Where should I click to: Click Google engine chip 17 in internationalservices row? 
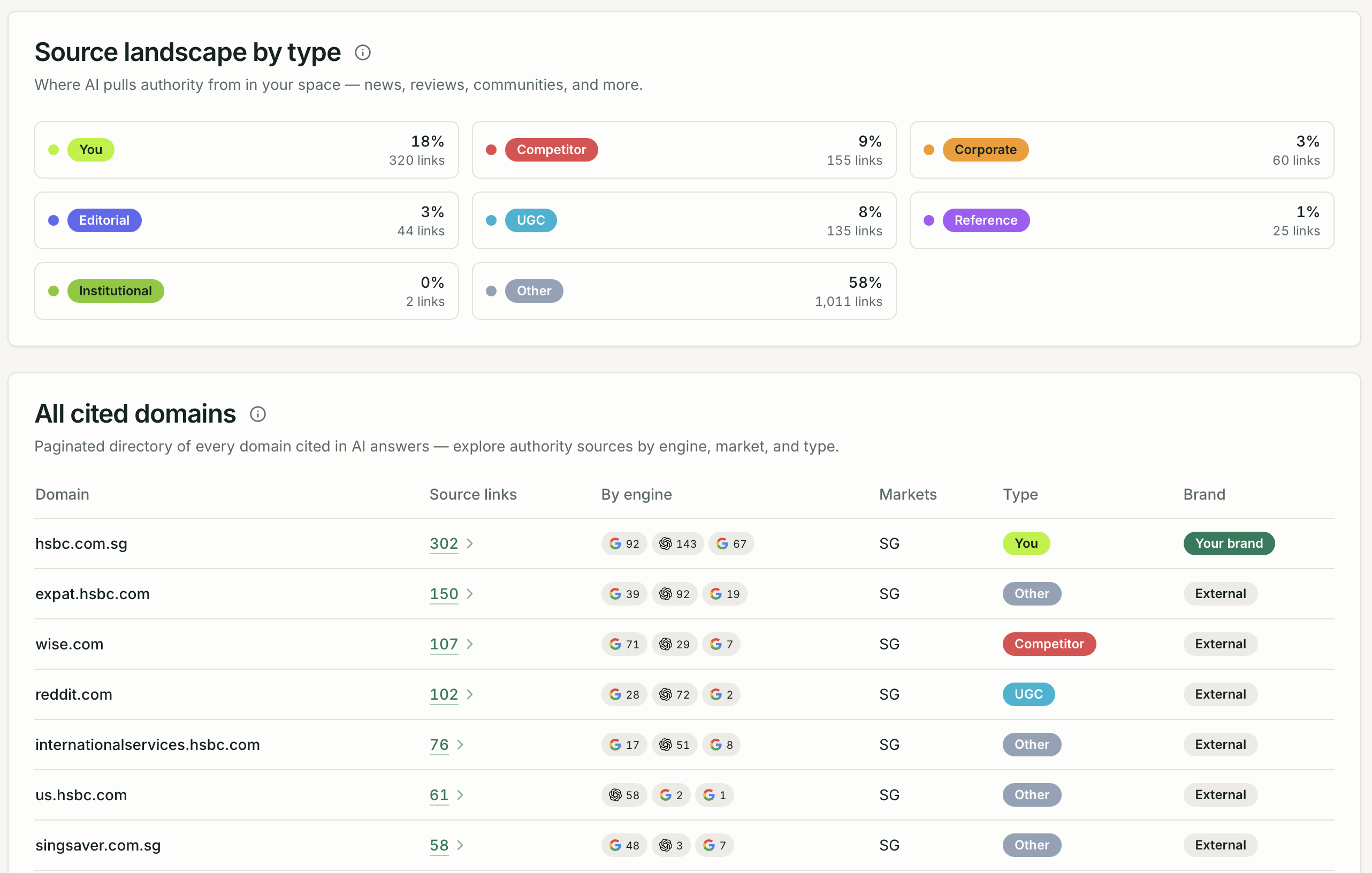tap(624, 744)
